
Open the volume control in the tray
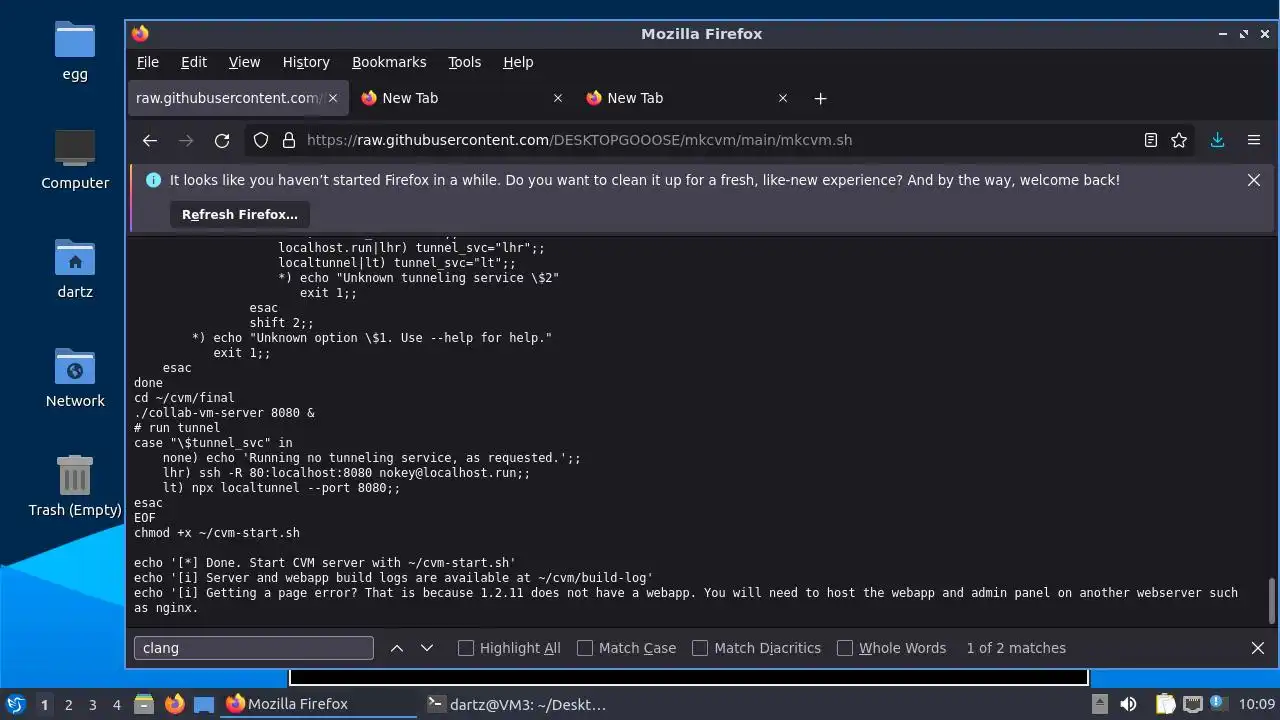(x=1128, y=704)
